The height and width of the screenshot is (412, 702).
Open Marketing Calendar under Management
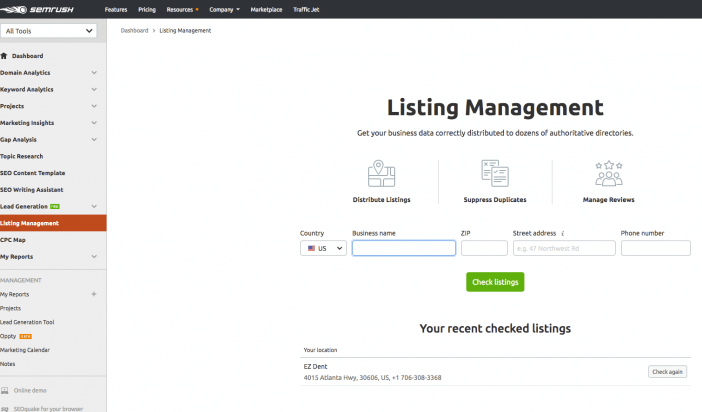[25, 350]
